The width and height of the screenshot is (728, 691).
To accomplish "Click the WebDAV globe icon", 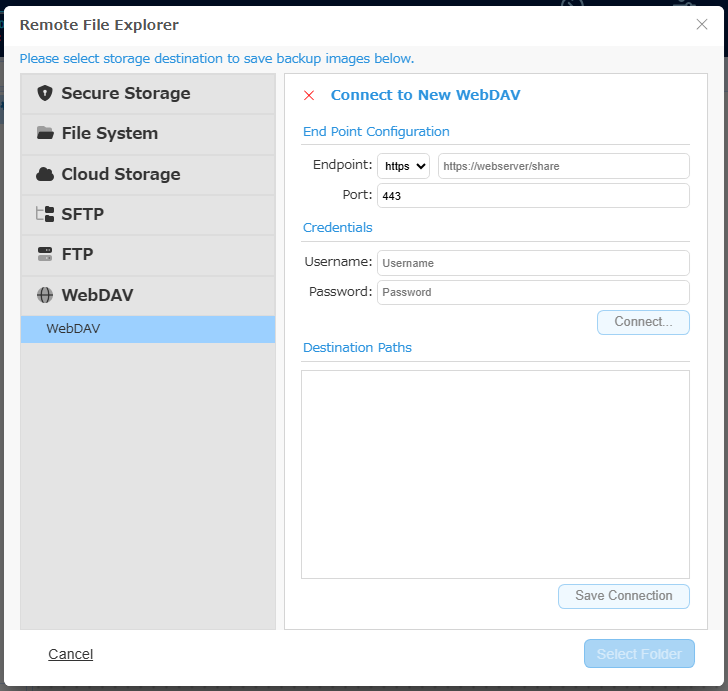I will pos(45,295).
